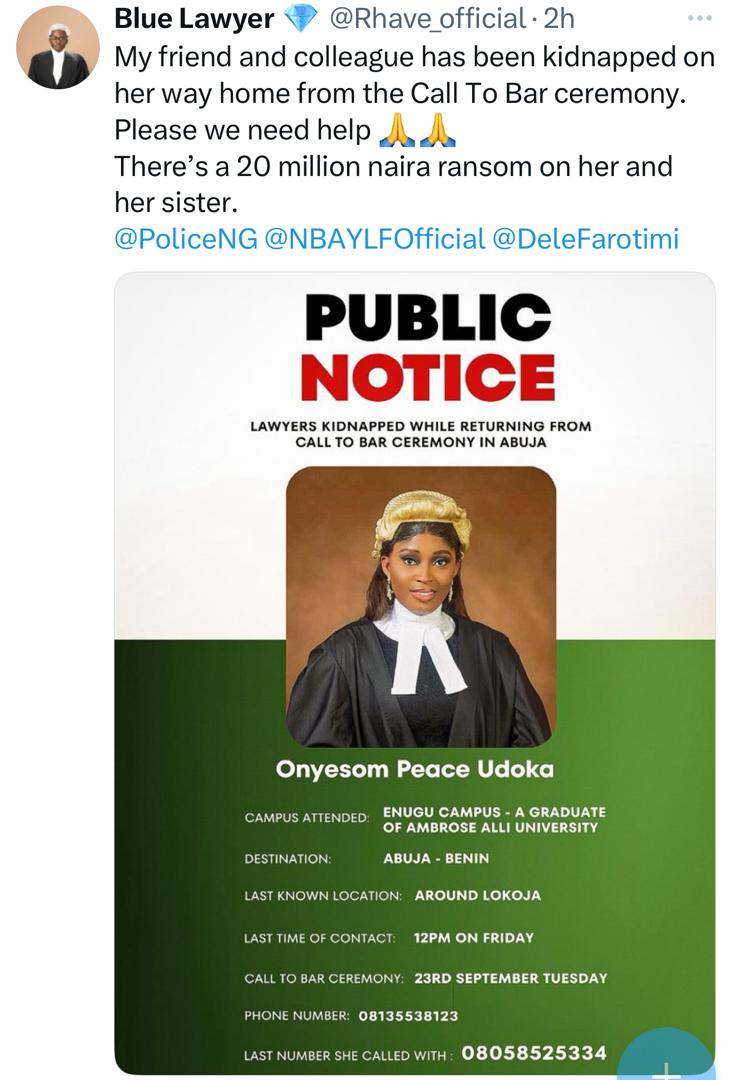Click the Blue Lawyer display name
This screenshot has height=1080, width=732.
click(x=194, y=19)
